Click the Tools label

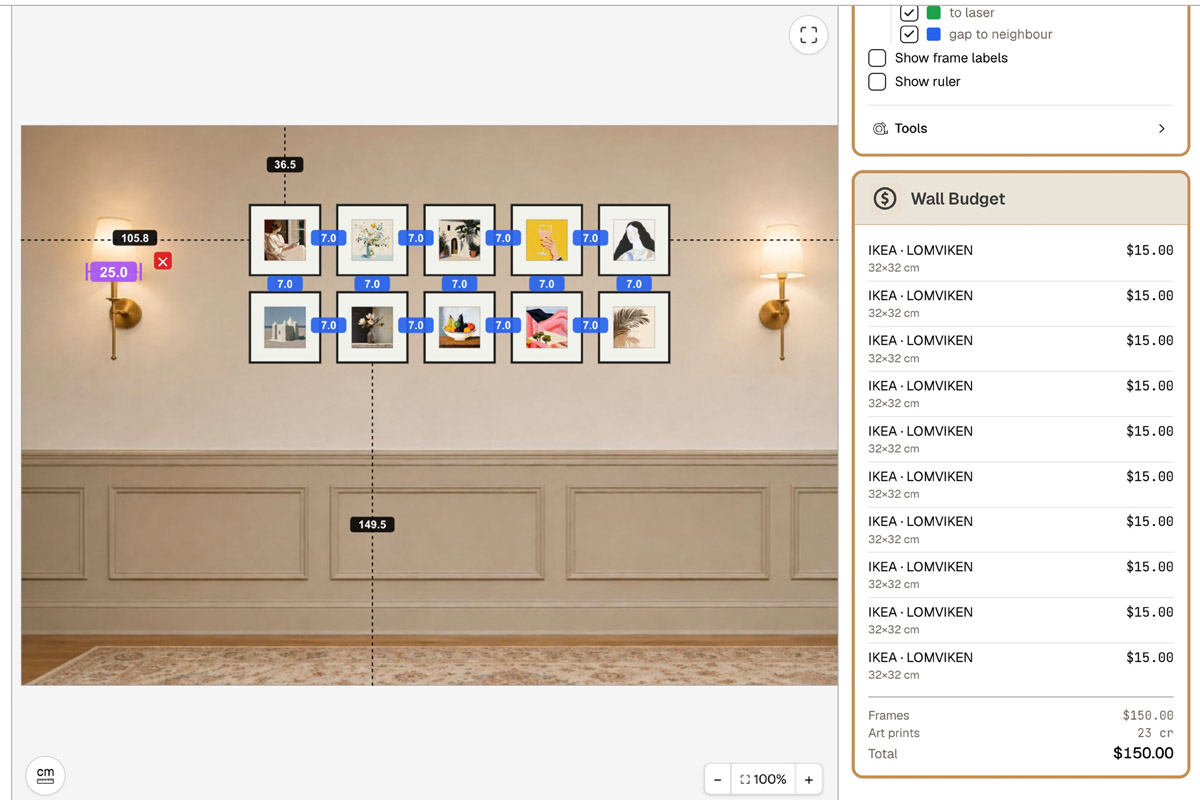tap(911, 129)
